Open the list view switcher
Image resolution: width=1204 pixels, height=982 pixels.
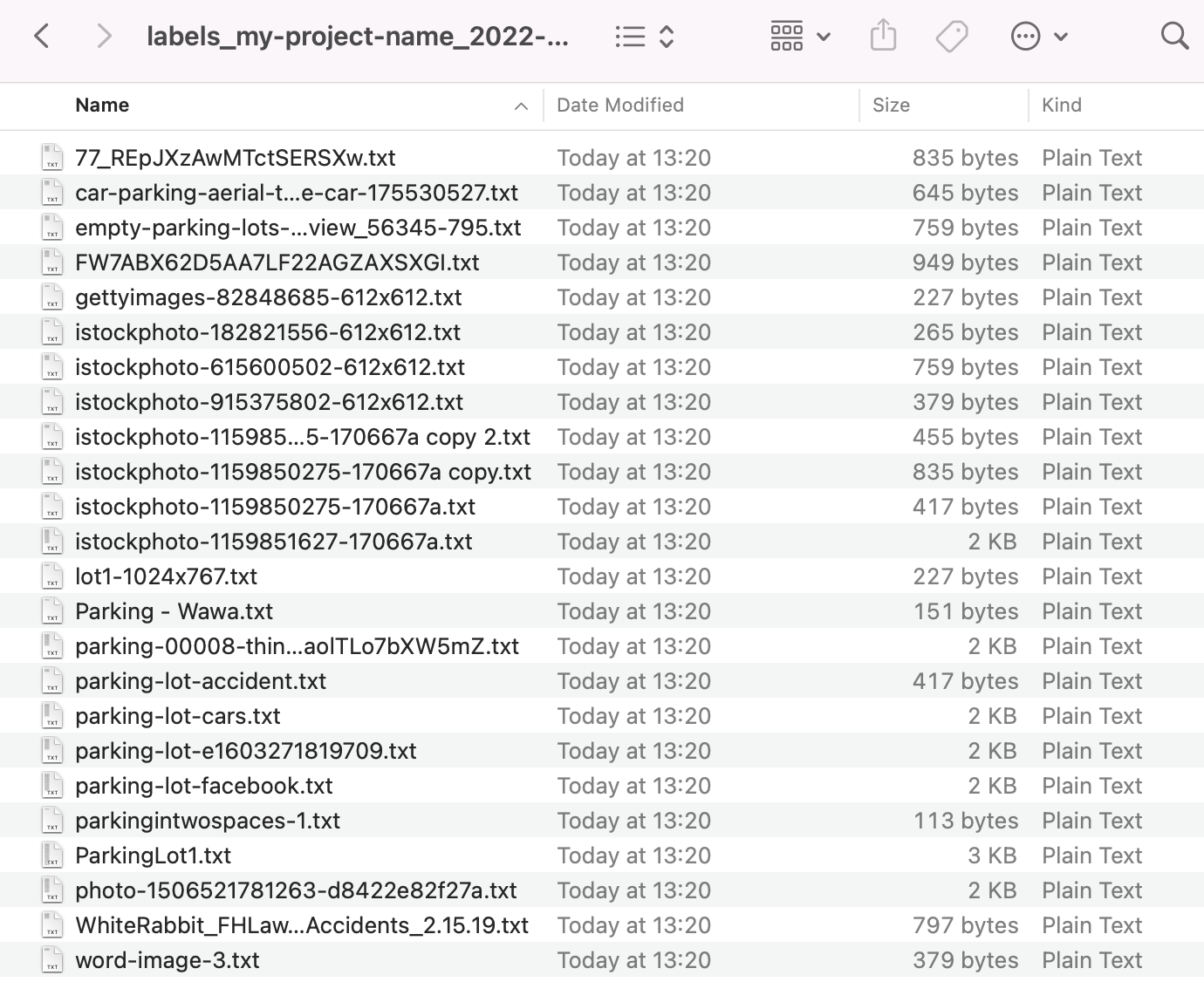[x=645, y=37]
